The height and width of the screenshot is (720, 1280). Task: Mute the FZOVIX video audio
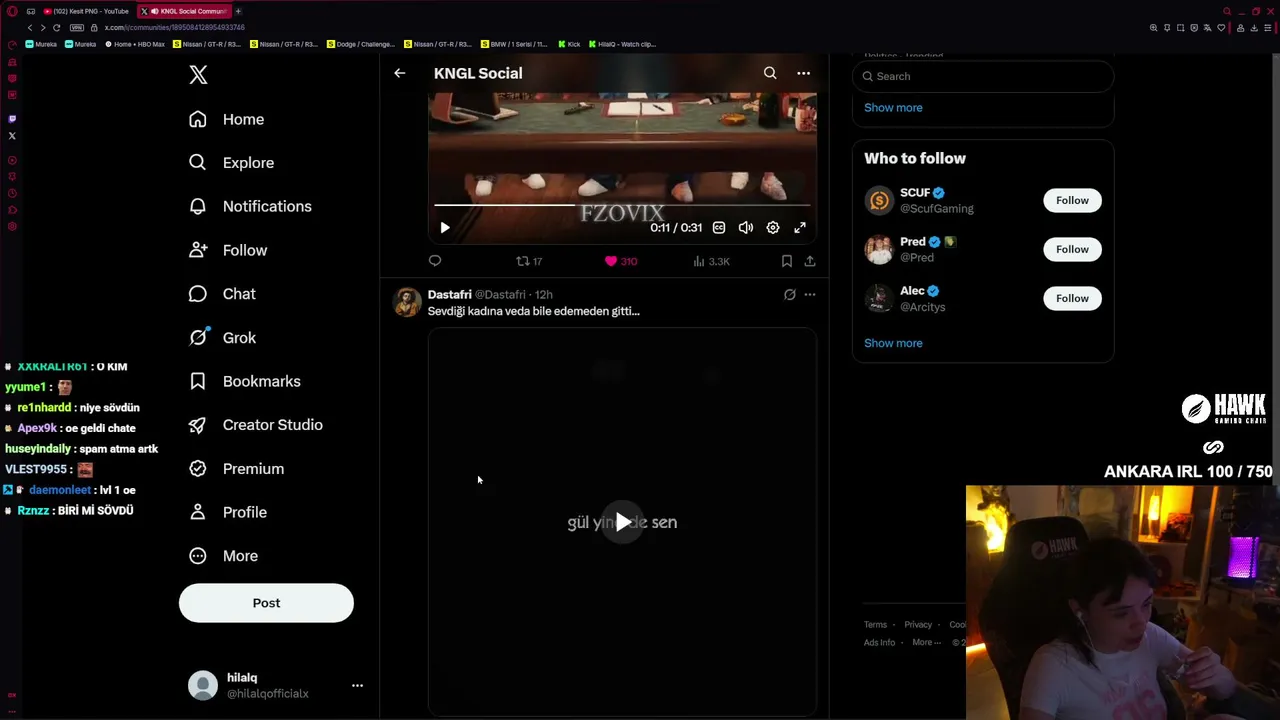tap(745, 228)
